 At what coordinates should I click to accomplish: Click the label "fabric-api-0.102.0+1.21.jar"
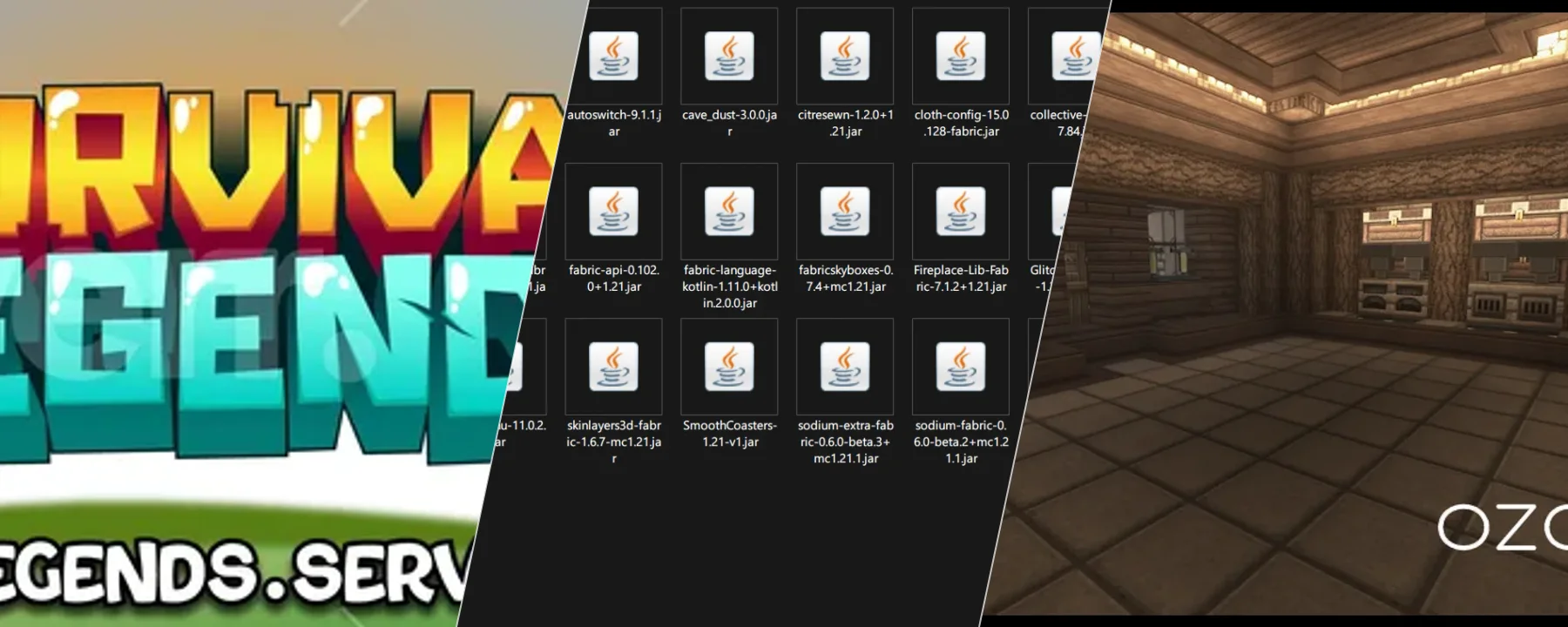[614, 278]
